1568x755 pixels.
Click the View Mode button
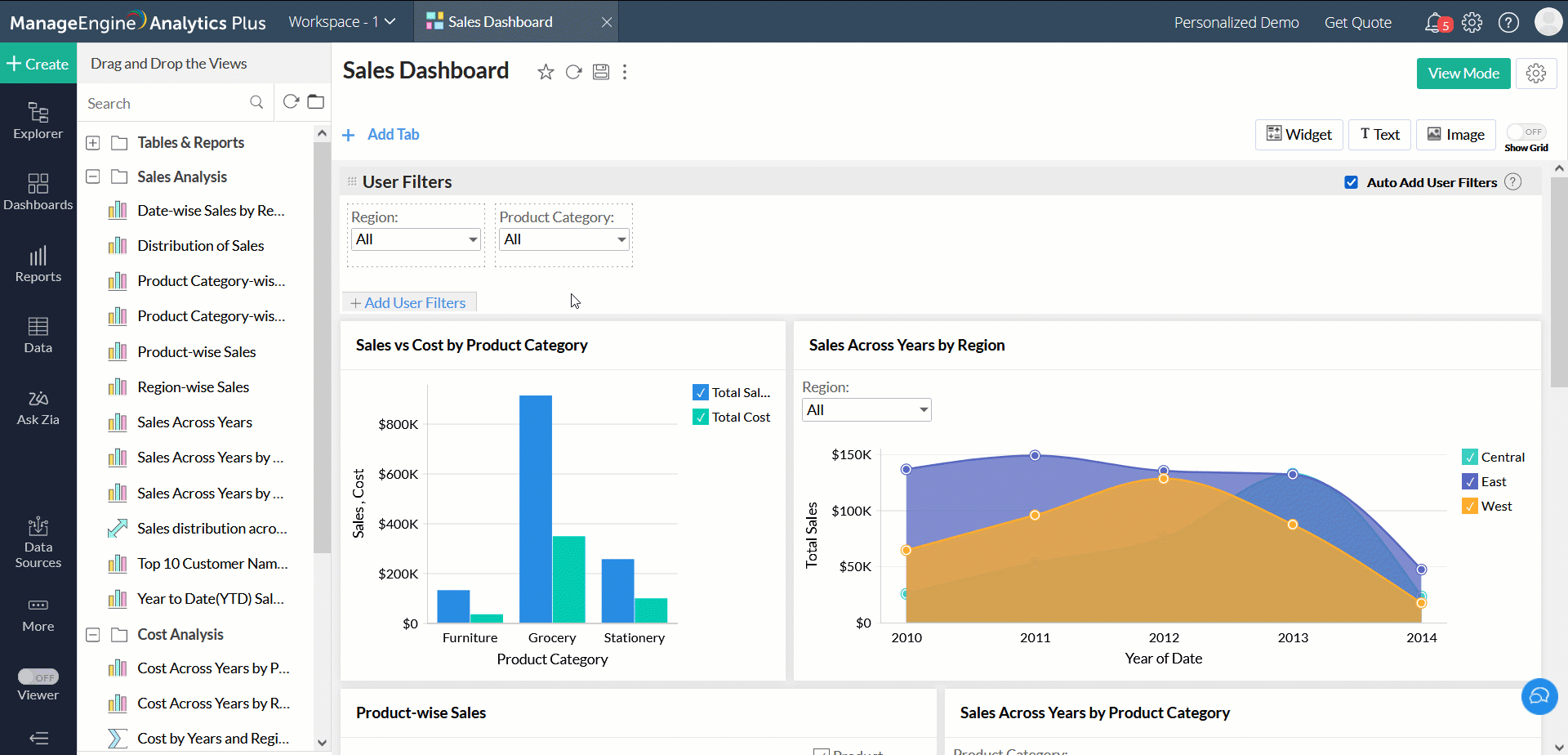tap(1463, 74)
